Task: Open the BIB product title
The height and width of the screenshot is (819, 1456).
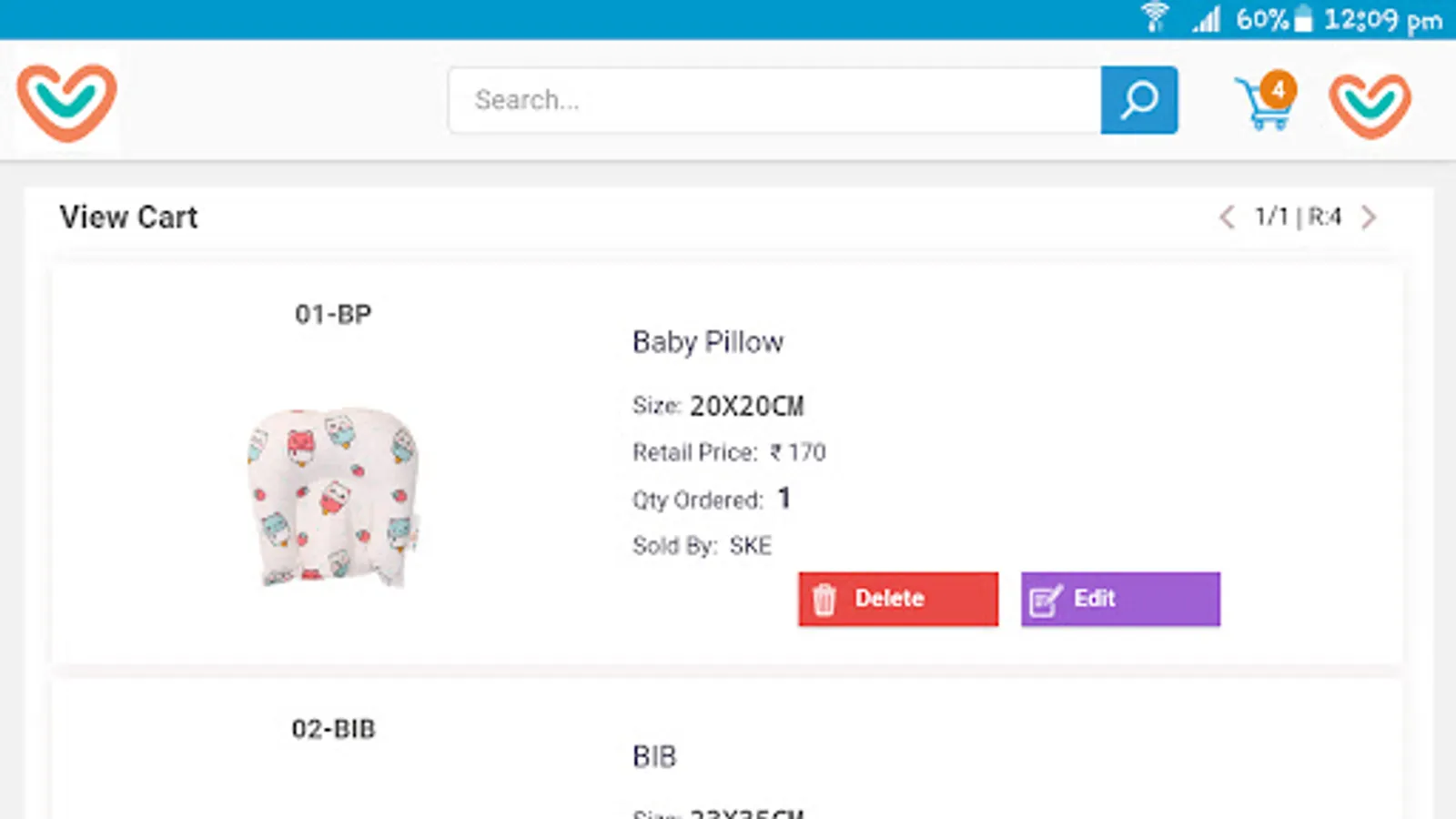Action: [654, 757]
